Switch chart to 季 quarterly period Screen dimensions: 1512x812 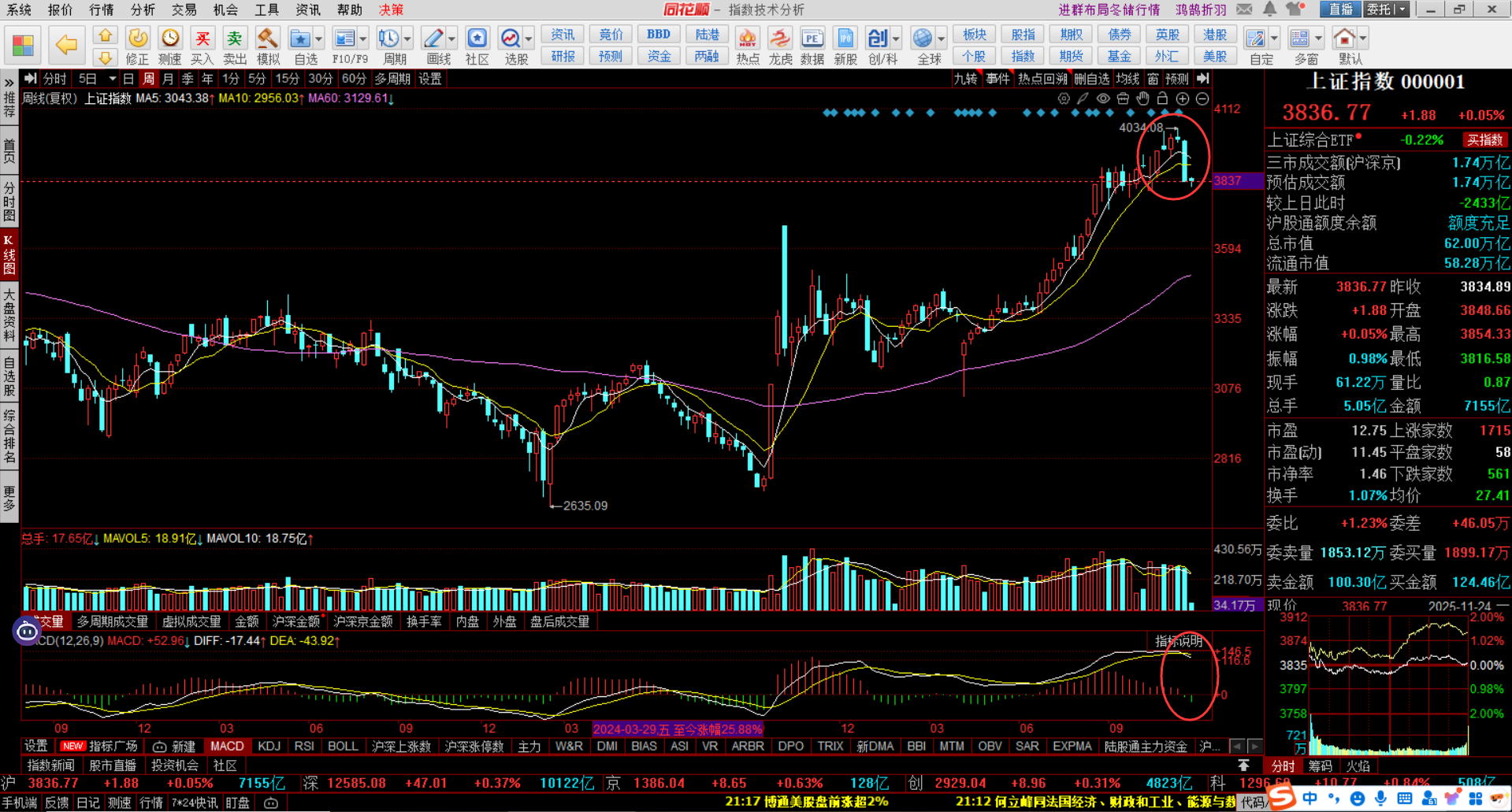[188, 79]
